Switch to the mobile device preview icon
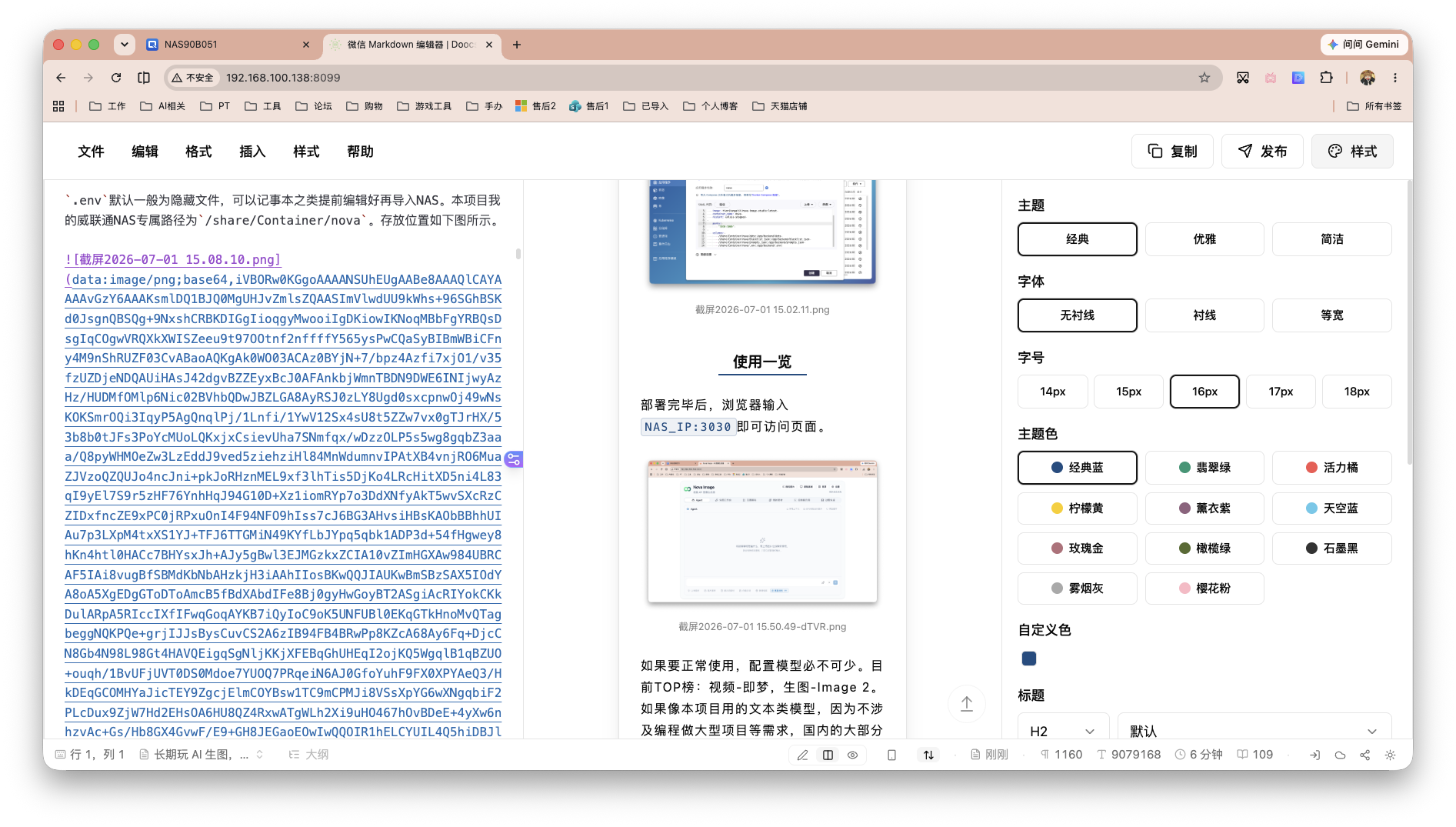 pyautogui.click(x=891, y=755)
